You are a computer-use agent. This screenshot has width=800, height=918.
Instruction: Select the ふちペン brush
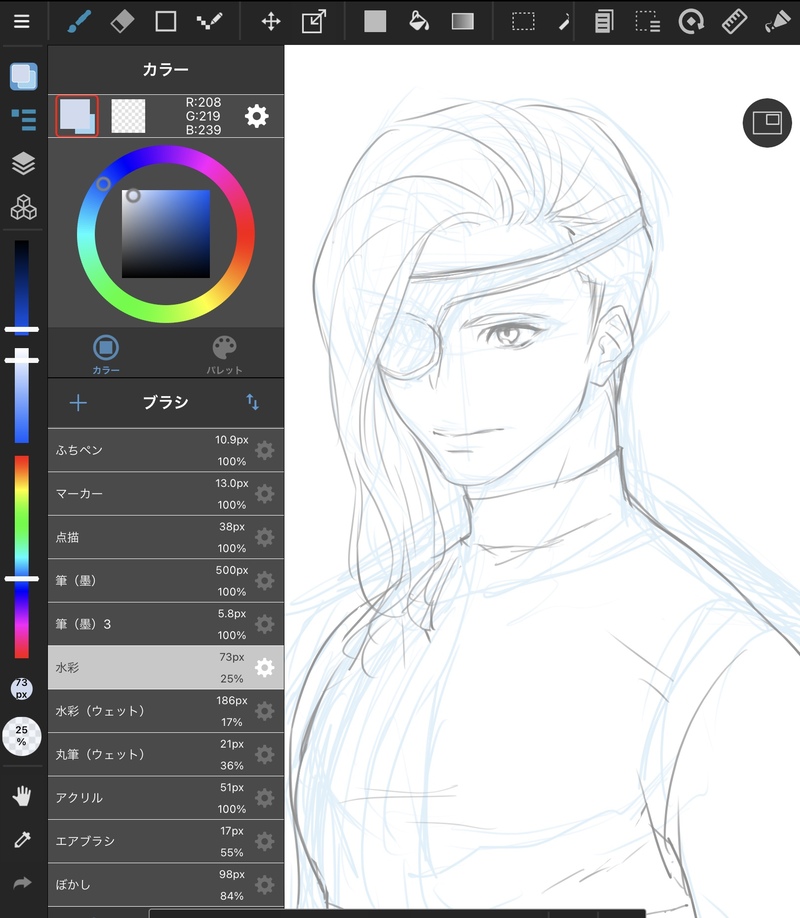point(166,450)
